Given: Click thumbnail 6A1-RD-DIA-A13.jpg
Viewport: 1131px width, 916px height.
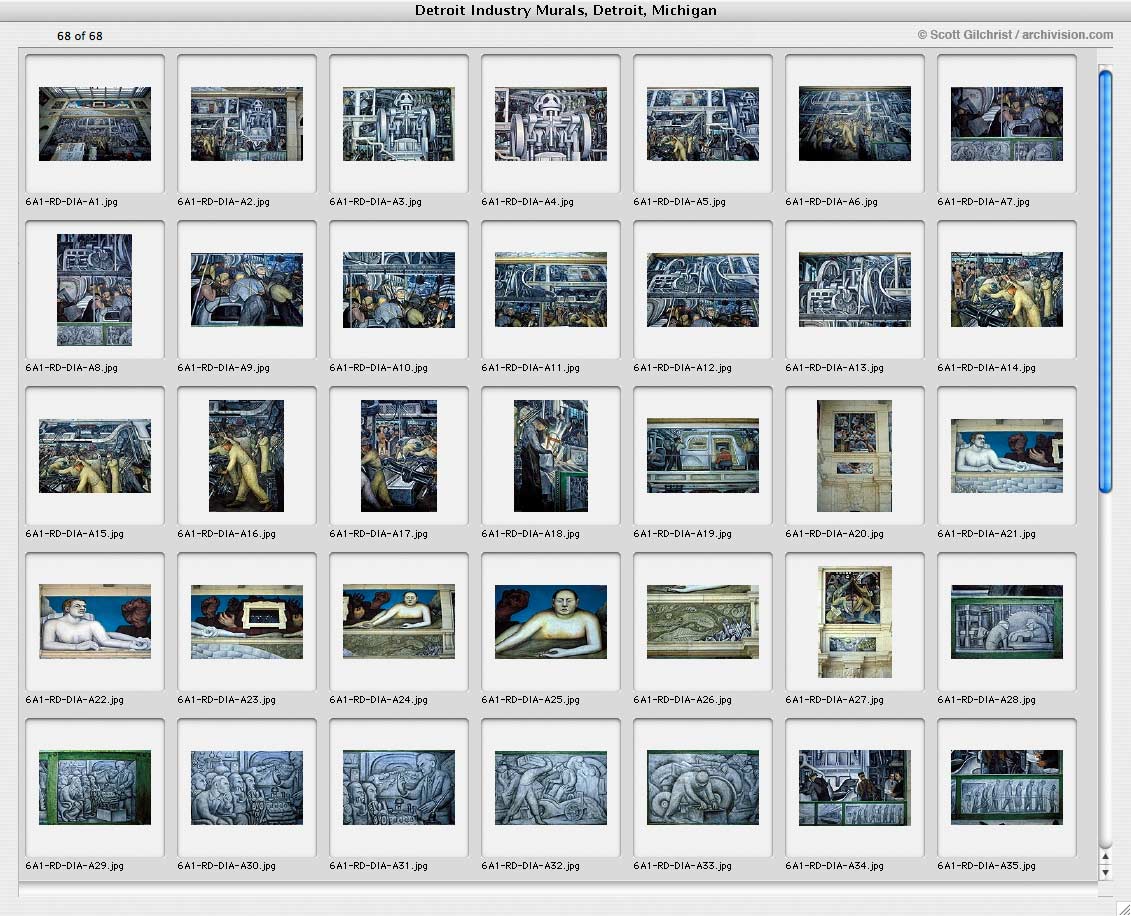Looking at the screenshot, I should point(855,290).
